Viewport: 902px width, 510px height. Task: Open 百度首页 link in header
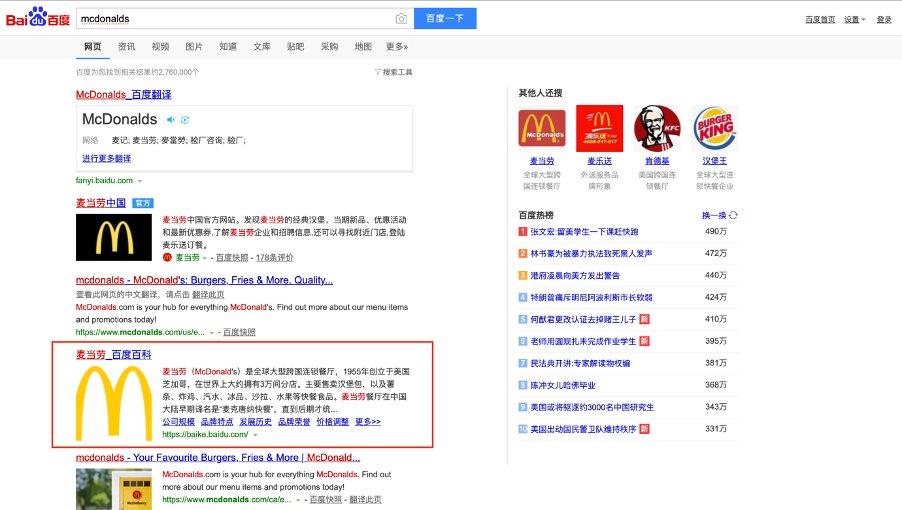pos(820,20)
